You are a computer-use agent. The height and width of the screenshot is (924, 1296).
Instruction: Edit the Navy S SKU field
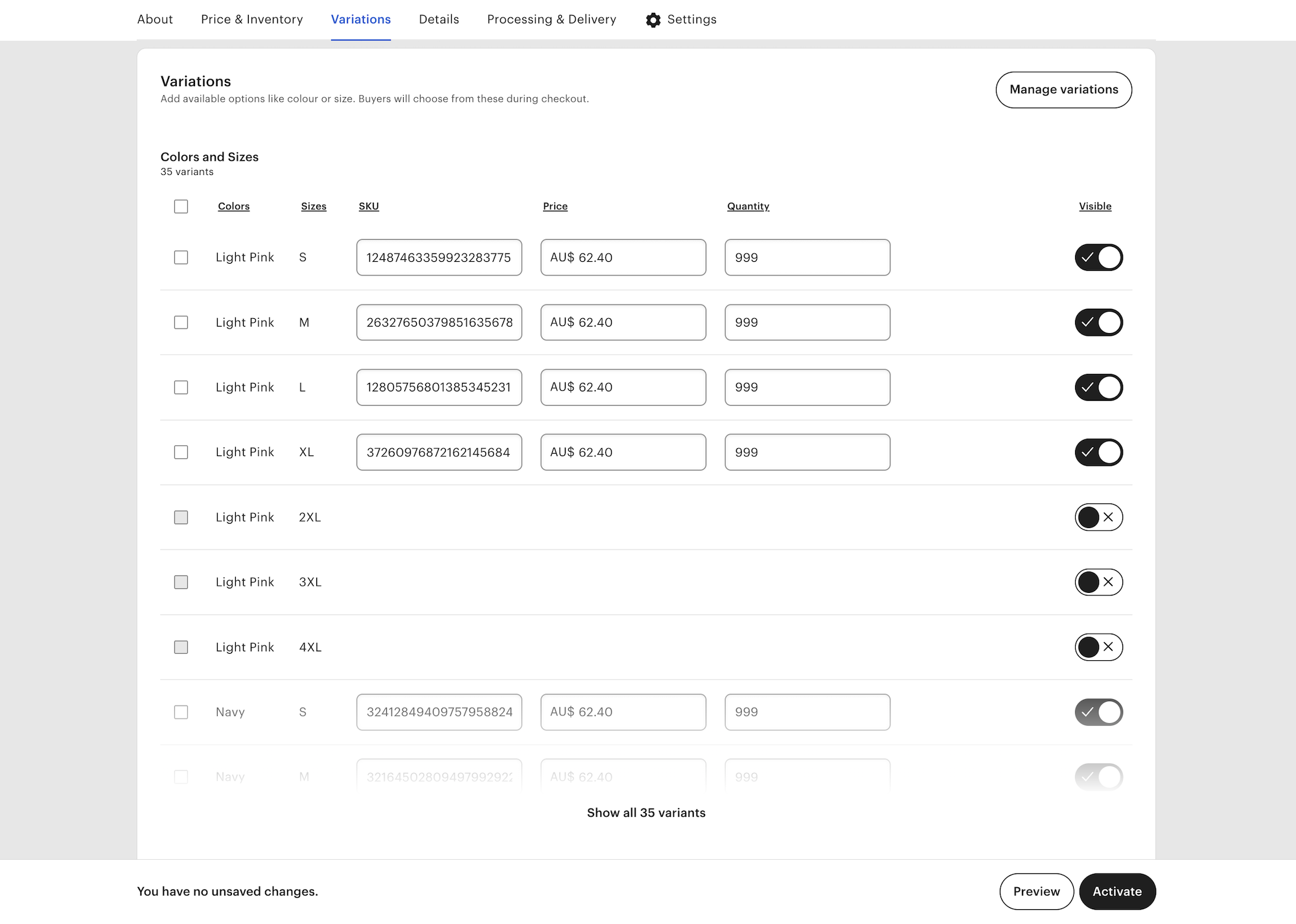(x=439, y=711)
